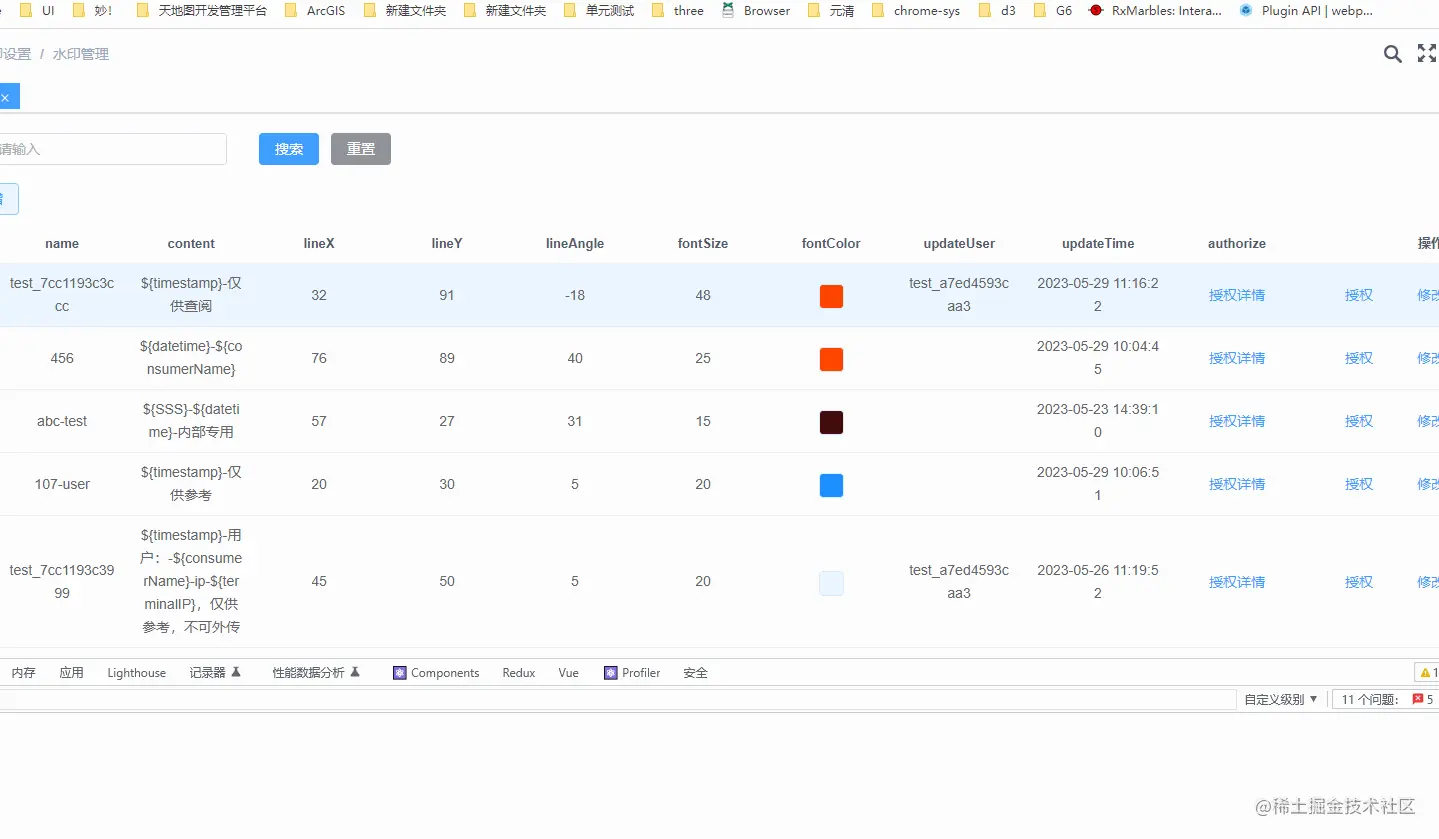Switch to the 记录器 DevTools tab
Screen dimensions: 1439x839
pyautogui.click(x=216, y=673)
